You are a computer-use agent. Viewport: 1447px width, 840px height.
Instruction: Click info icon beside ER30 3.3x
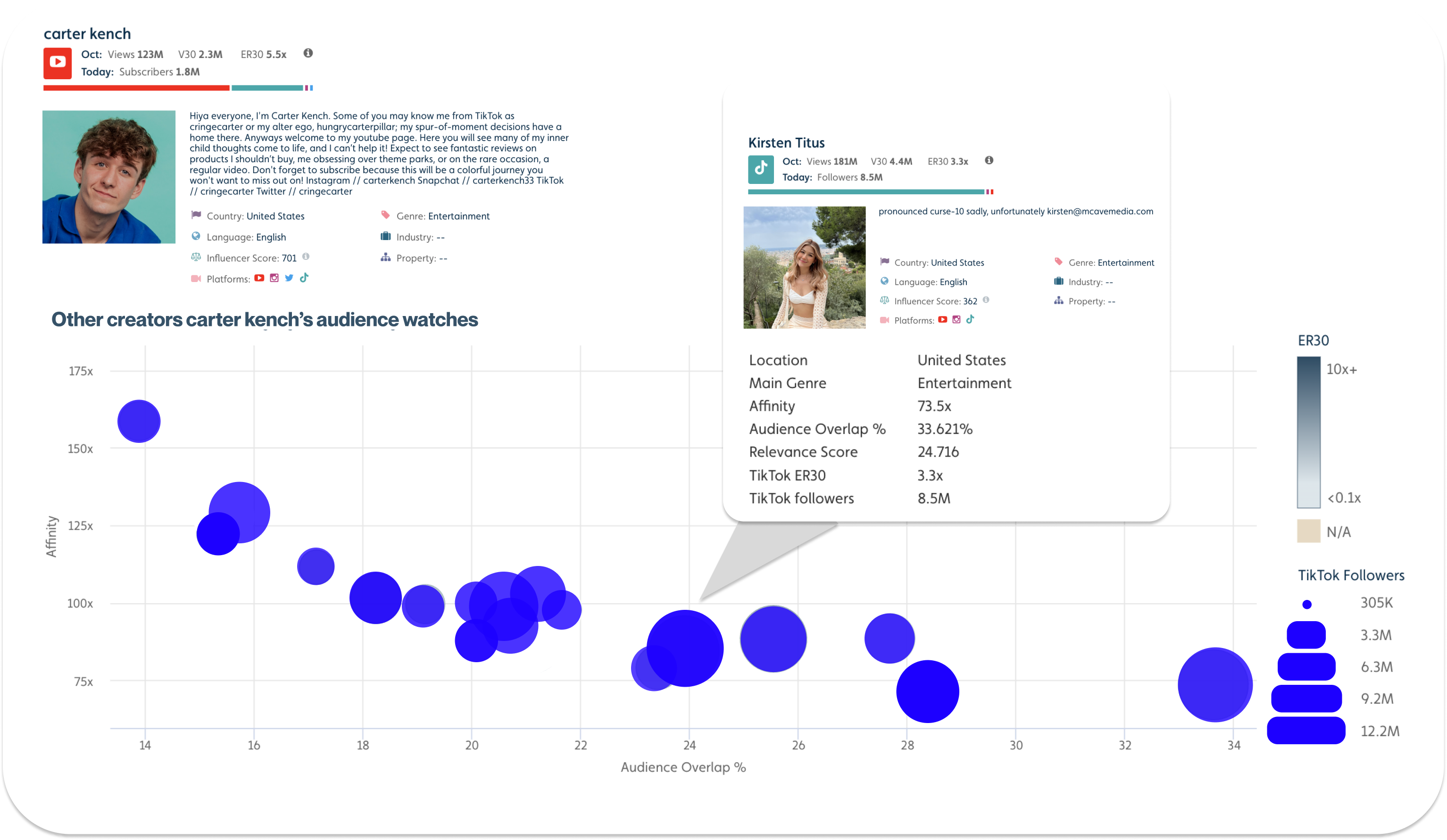(x=989, y=161)
